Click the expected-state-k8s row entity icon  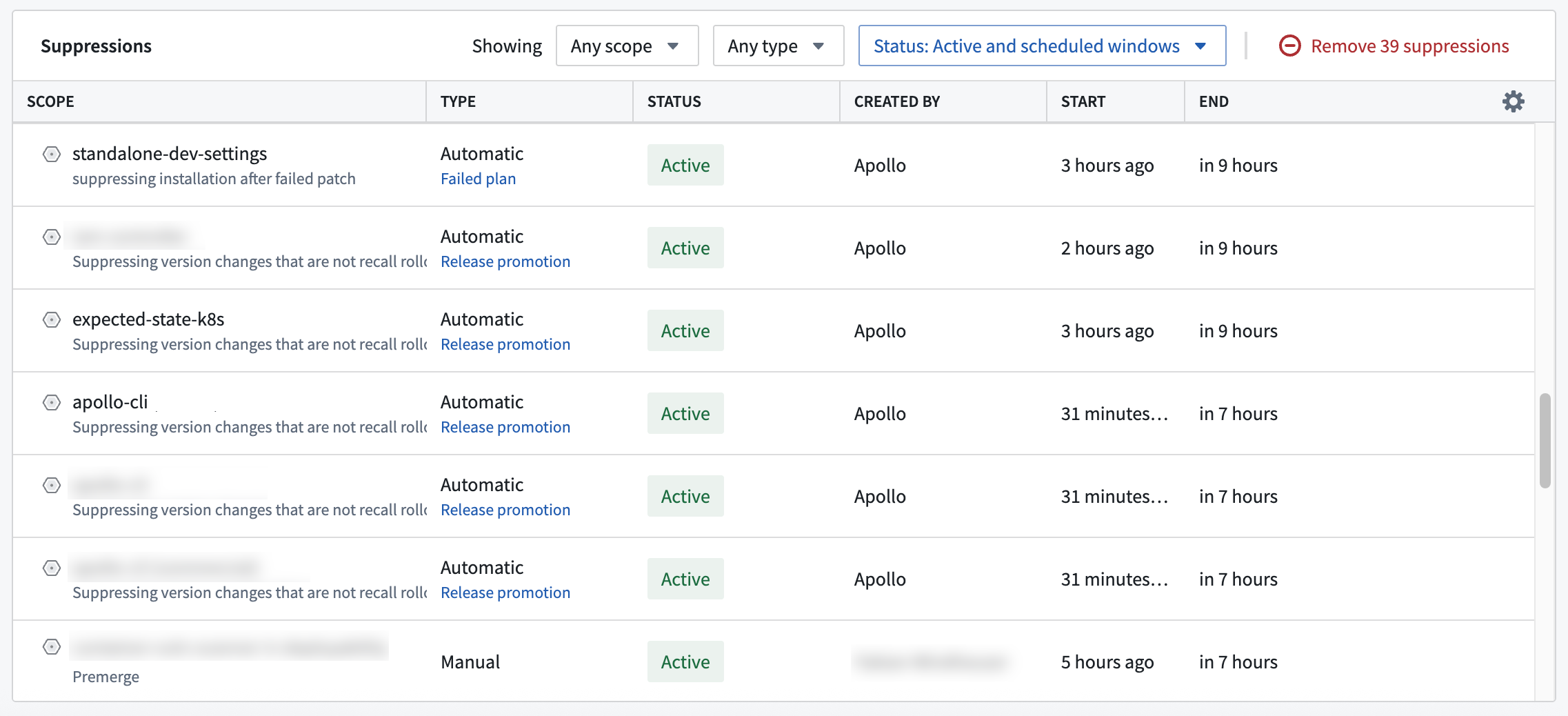(52, 319)
